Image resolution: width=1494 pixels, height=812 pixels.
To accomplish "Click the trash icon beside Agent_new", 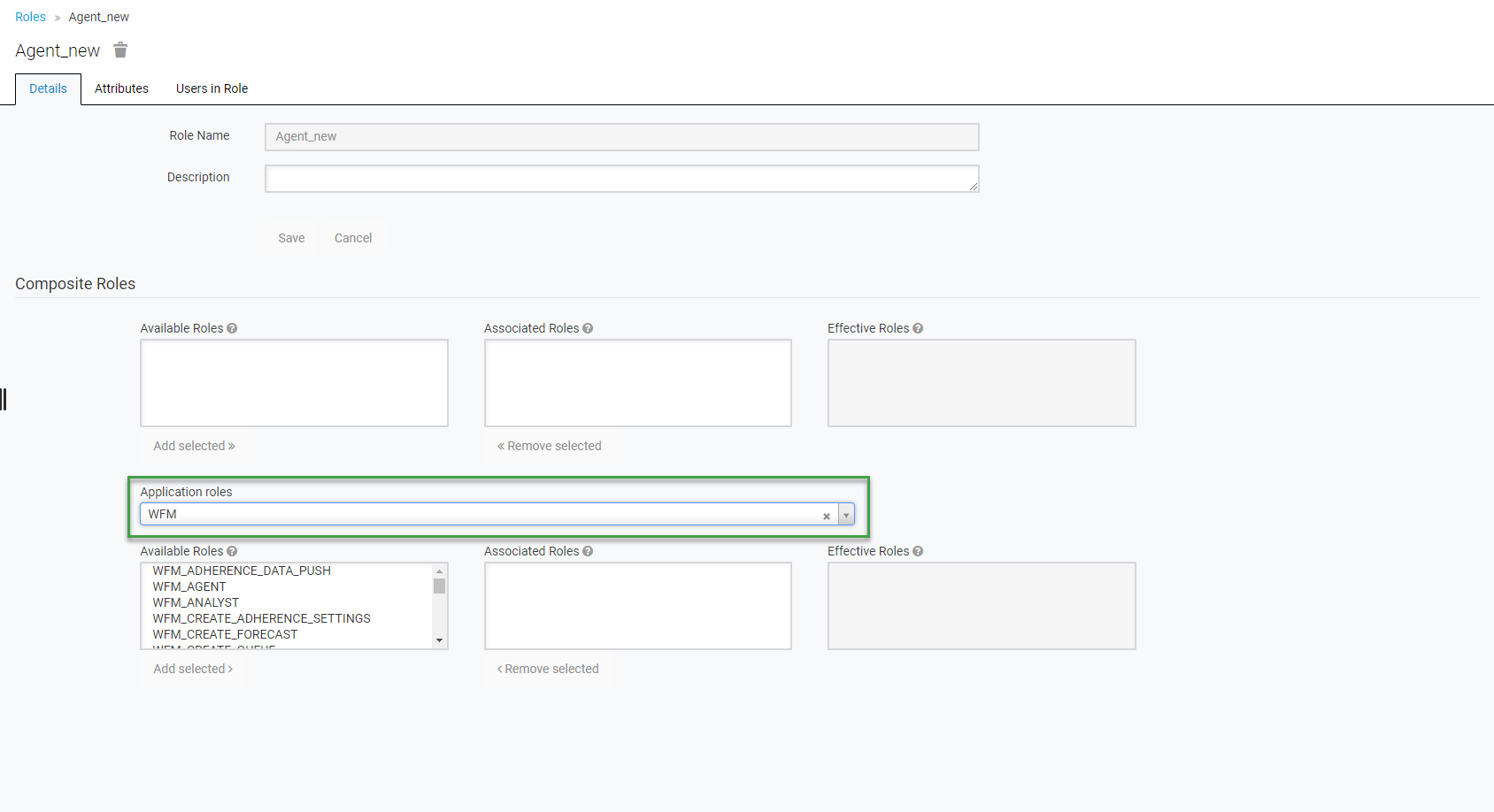I will [120, 50].
